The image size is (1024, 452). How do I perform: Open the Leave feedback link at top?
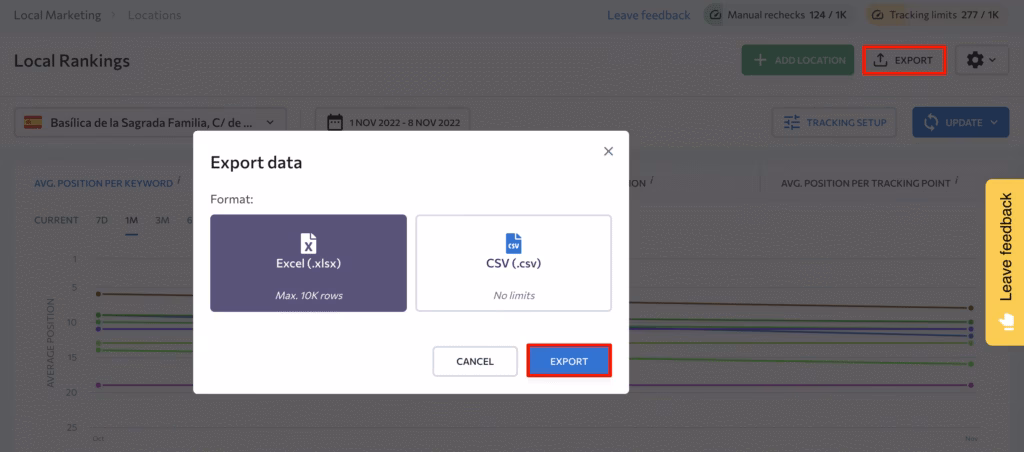tap(648, 15)
